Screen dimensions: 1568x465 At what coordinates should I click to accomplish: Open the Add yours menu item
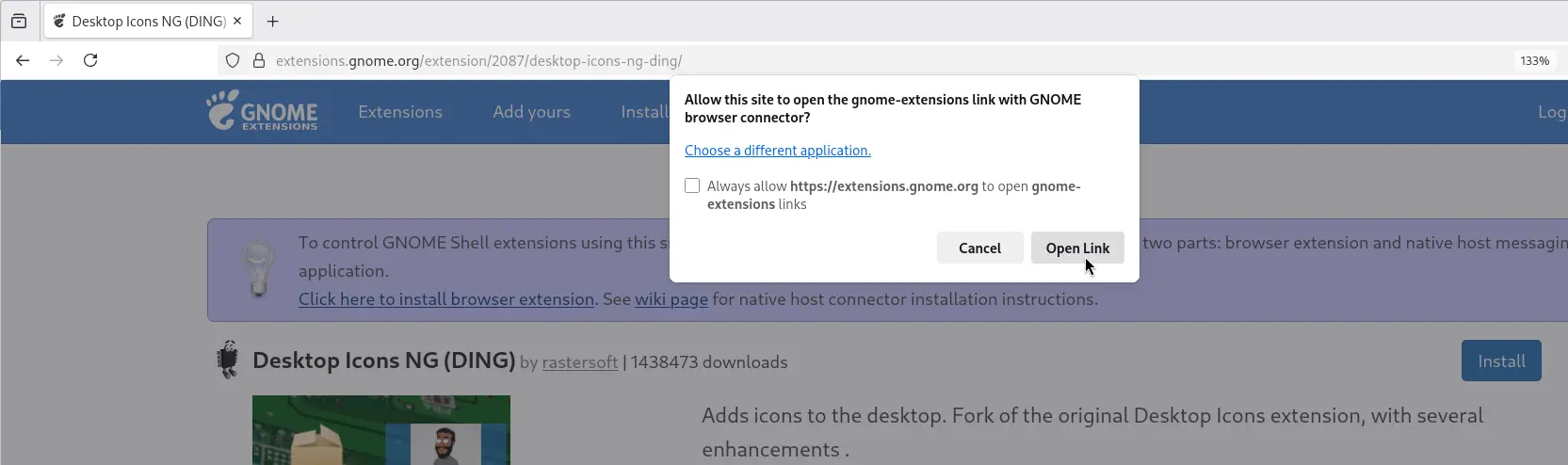coord(532,112)
